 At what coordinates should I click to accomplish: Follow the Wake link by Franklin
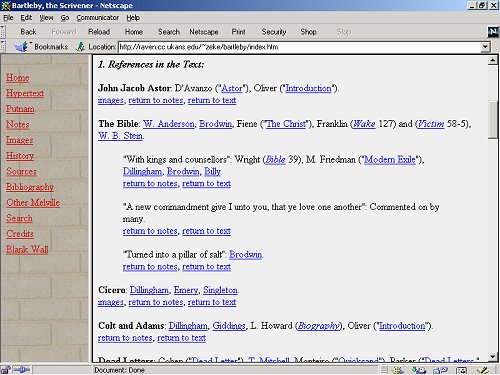coord(364,124)
